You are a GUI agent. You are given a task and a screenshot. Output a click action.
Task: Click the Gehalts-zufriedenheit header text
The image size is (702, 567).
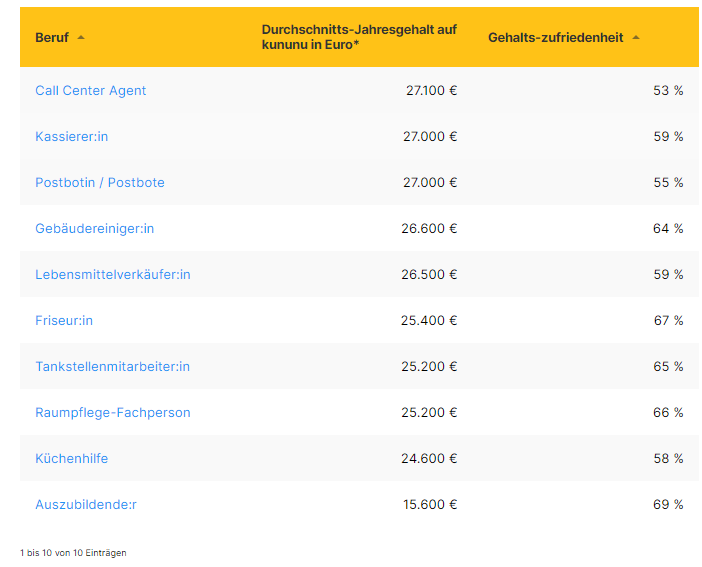coord(555,38)
